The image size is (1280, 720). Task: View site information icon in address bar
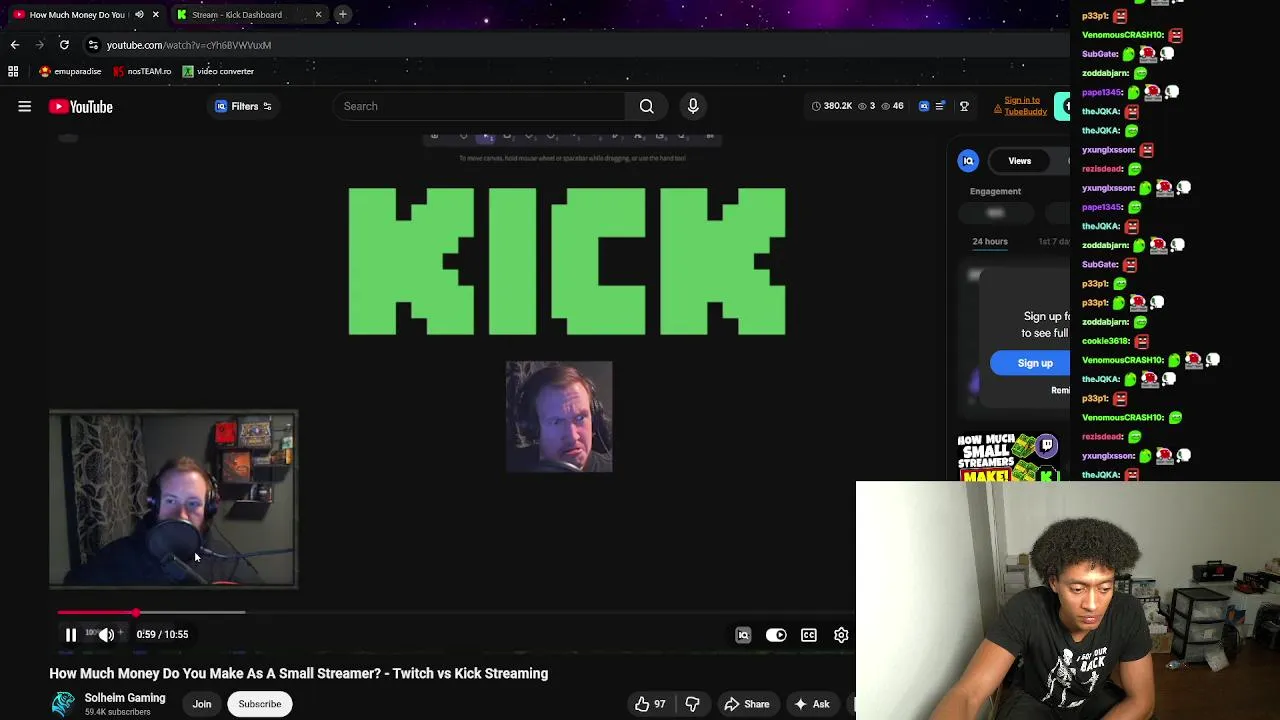click(x=93, y=45)
